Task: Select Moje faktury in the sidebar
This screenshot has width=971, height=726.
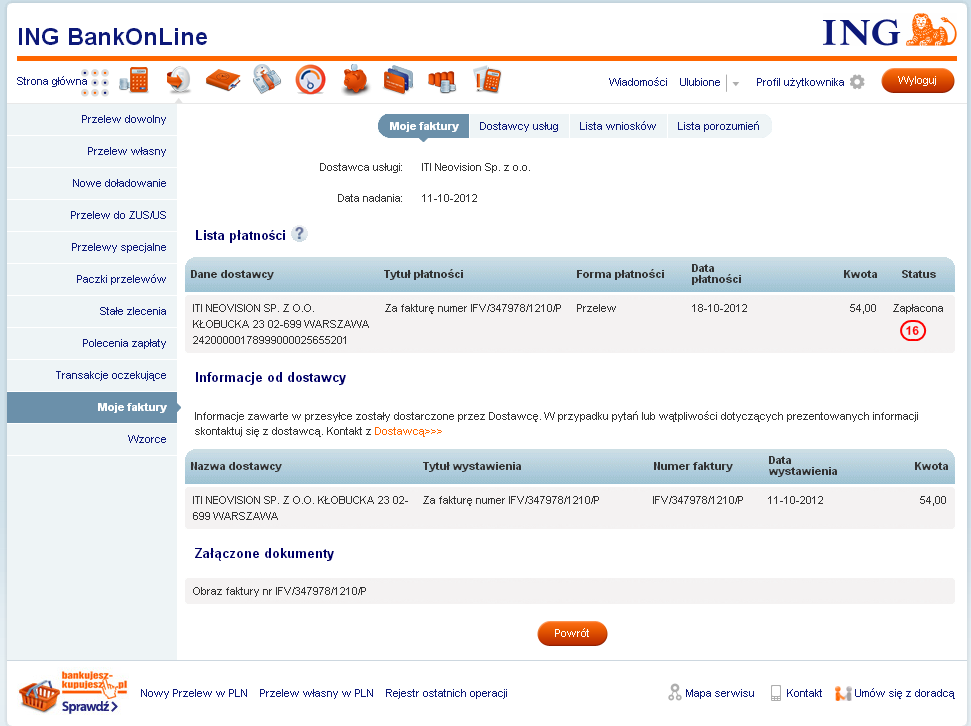Action: coord(92,407)
